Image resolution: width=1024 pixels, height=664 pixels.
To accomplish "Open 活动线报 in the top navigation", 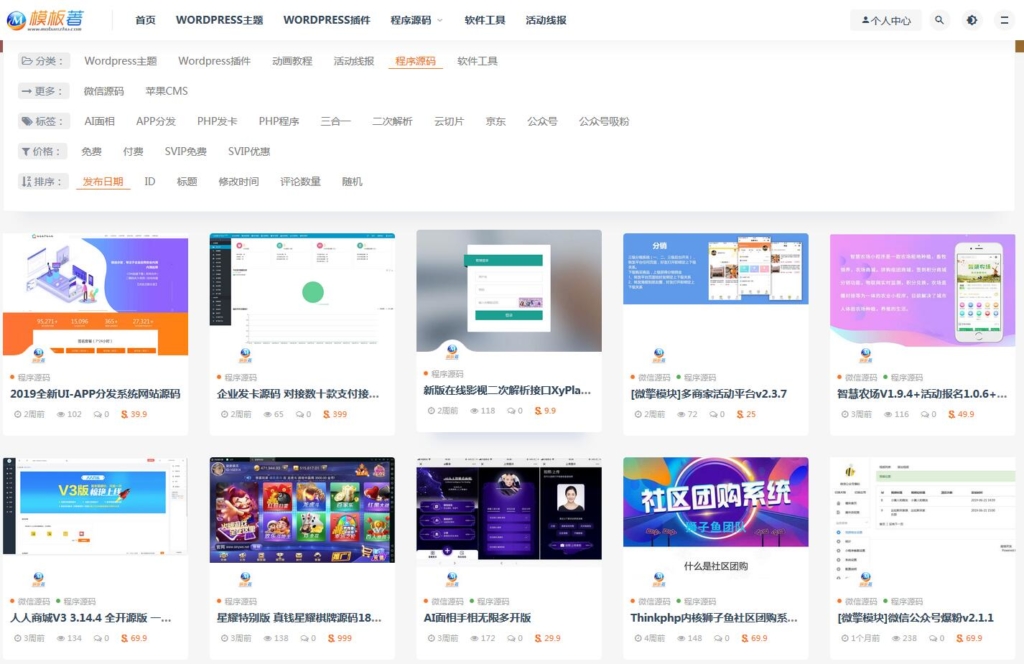I will [546, 20].
